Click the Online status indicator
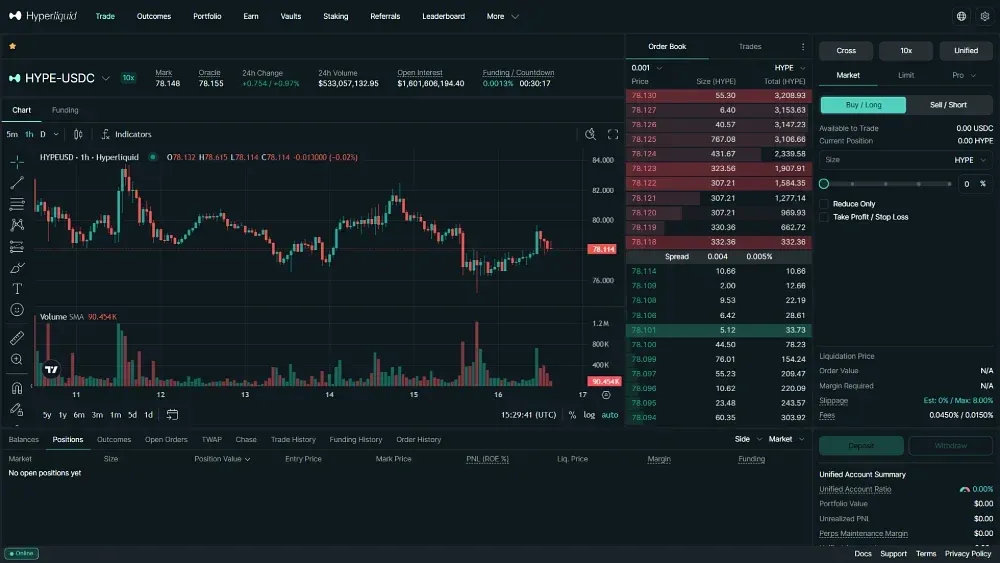 pyautogui.click(x=22, y=553)
